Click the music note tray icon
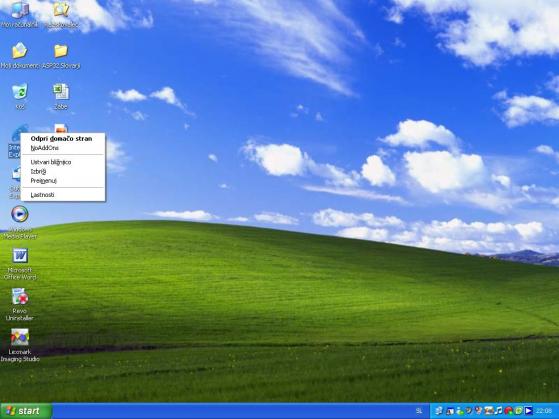This screenshot has width=559, height=419. tap(499, 411)
